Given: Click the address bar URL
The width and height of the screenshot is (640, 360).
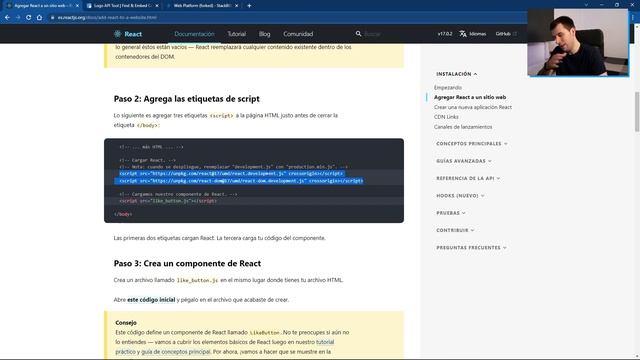Looking at the screenshot, I should click(x=107, y=18).
